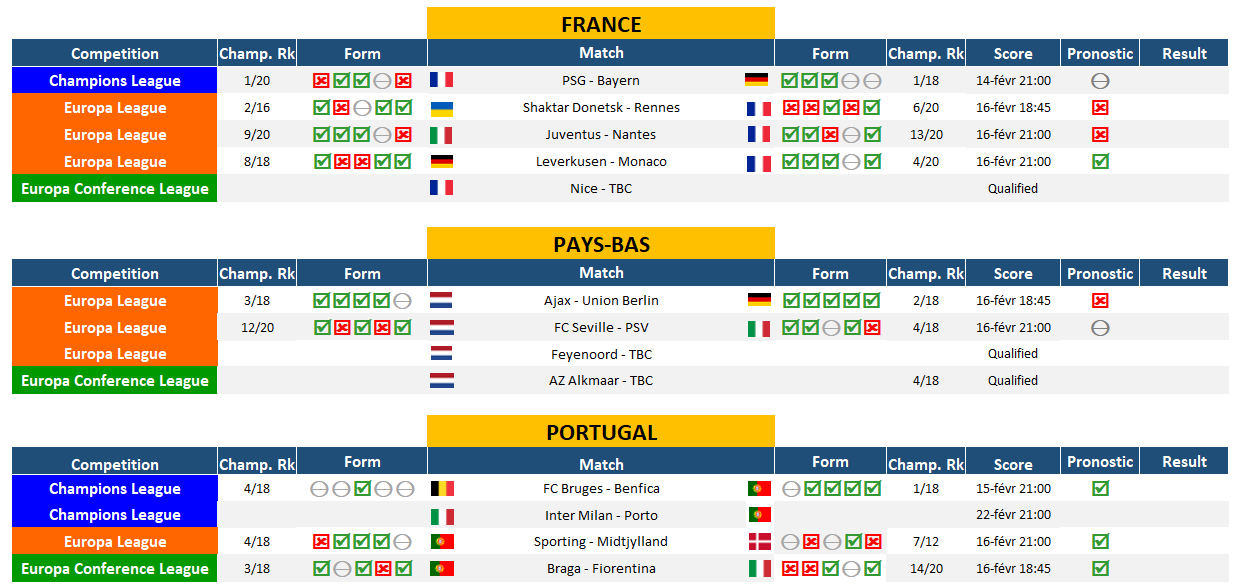Click the Ukrainian flag beside Shaktar Donetsk
Screen dimensions: 1242x585
click(x=441, y=108)
